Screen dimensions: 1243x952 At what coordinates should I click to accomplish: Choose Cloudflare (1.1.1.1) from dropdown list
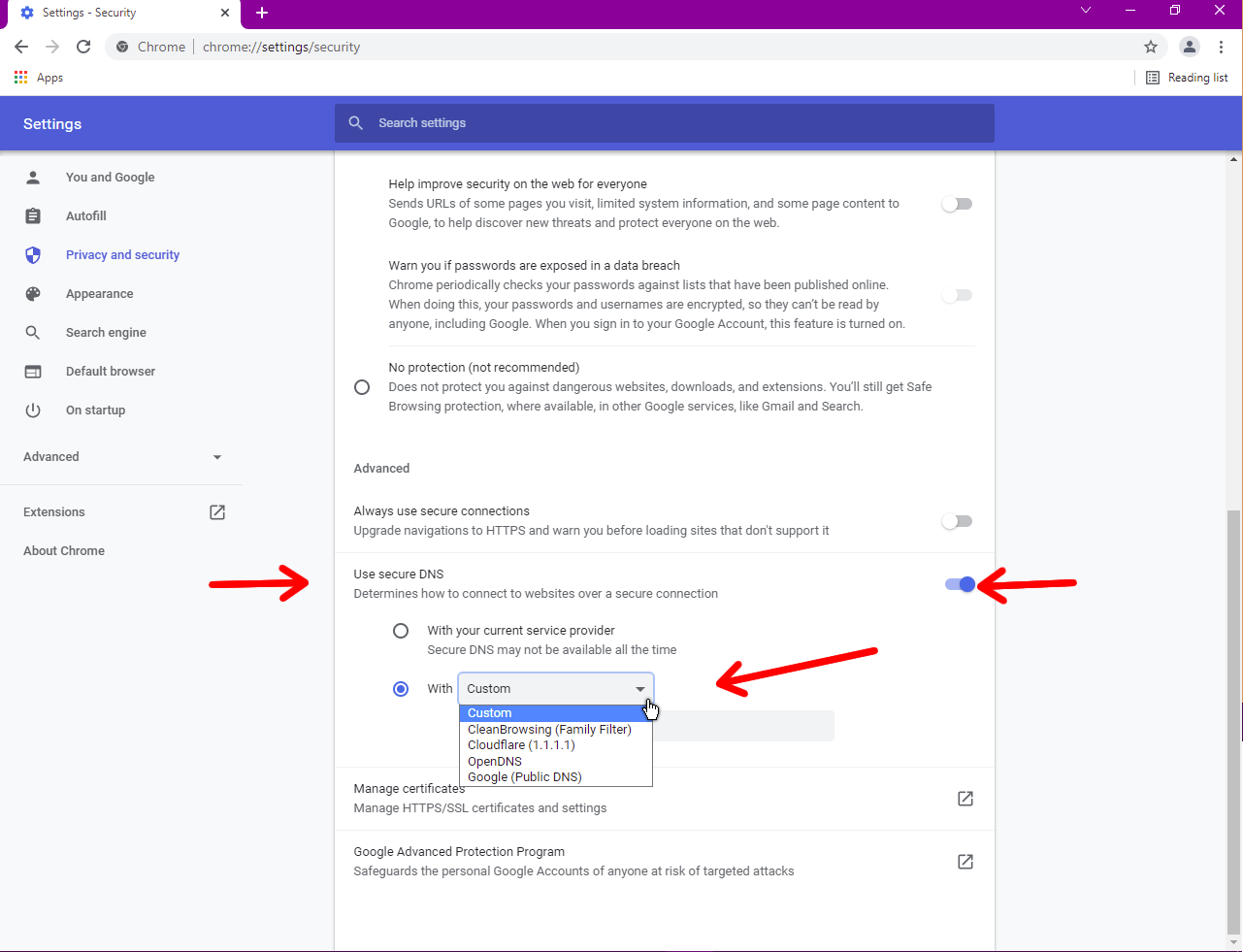521,745
